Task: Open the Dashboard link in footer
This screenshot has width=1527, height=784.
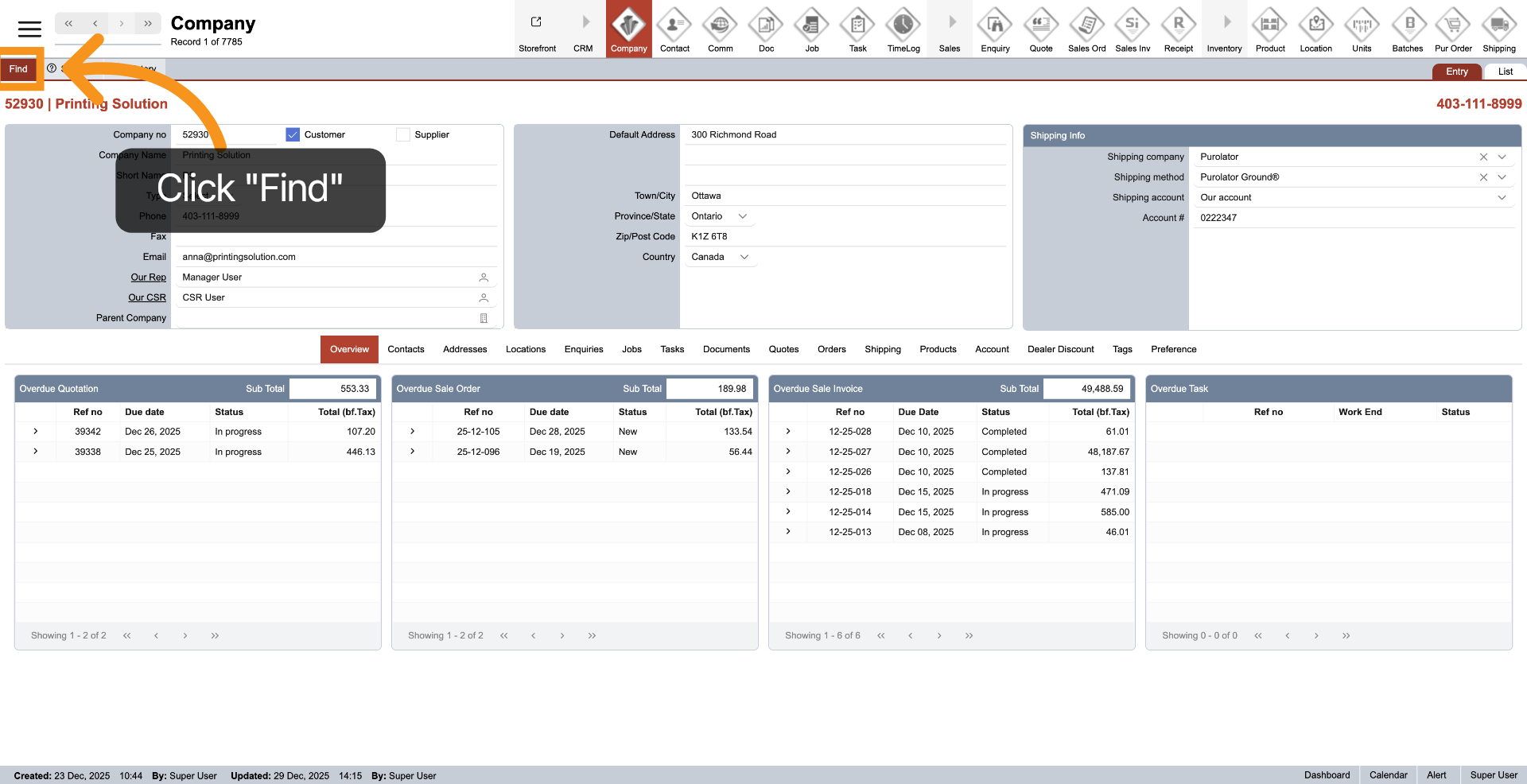Action: 1327,775
